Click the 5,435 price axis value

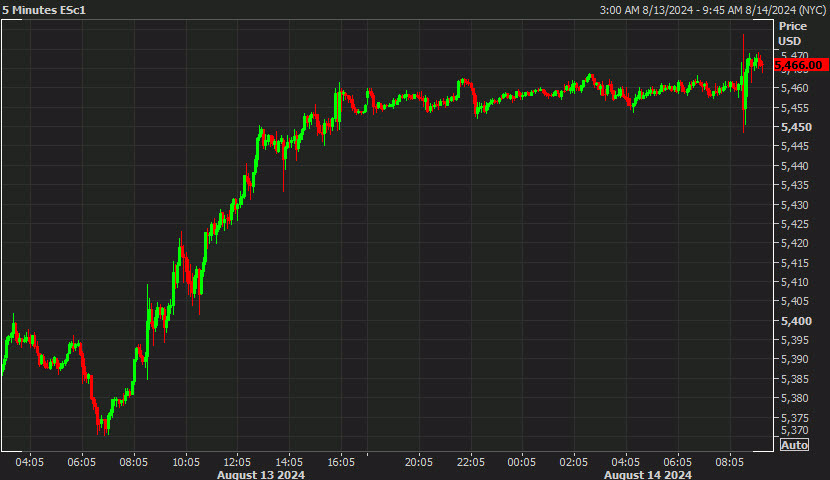pyautogui.click(x=795, y=185)
